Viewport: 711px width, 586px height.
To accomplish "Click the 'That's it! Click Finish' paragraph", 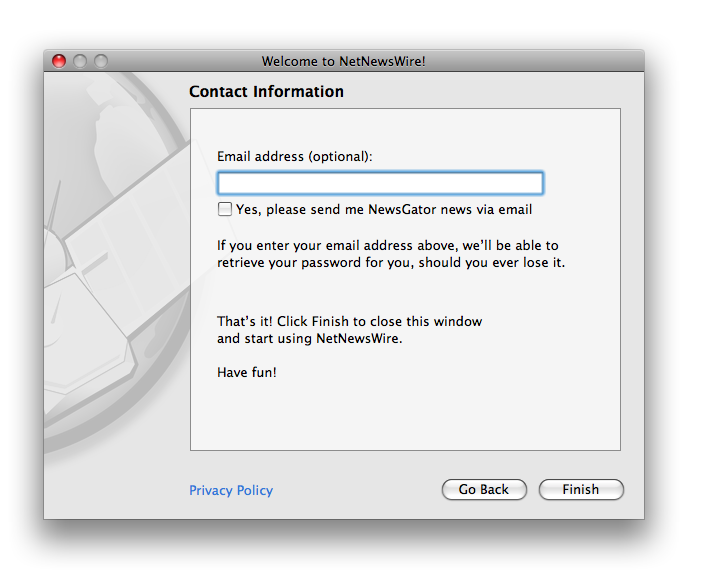I will click(x=349, y=330).
